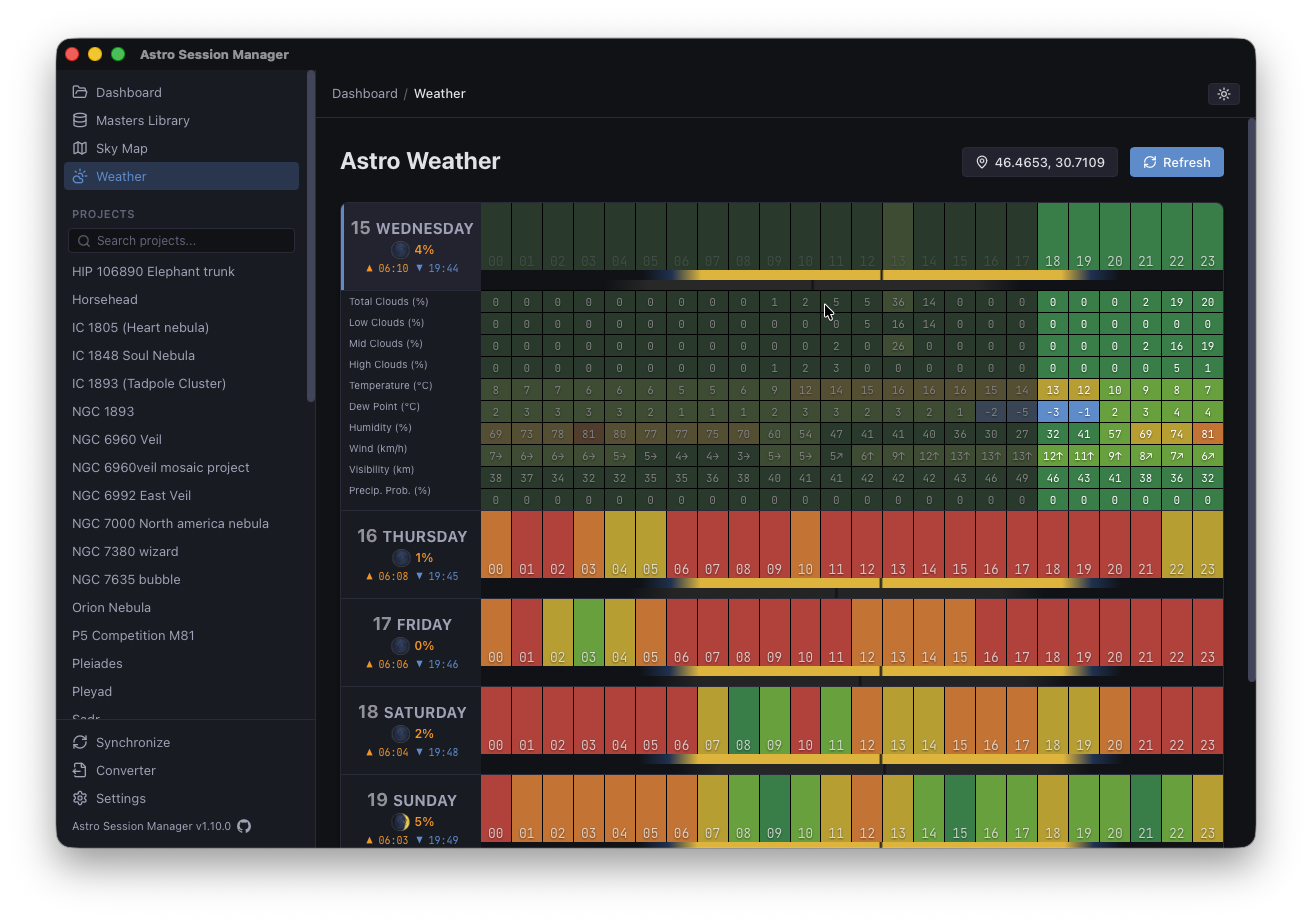The image size is (1312, 922).
Task: Open the Horsehead project
Action: (x=105, y=299)
